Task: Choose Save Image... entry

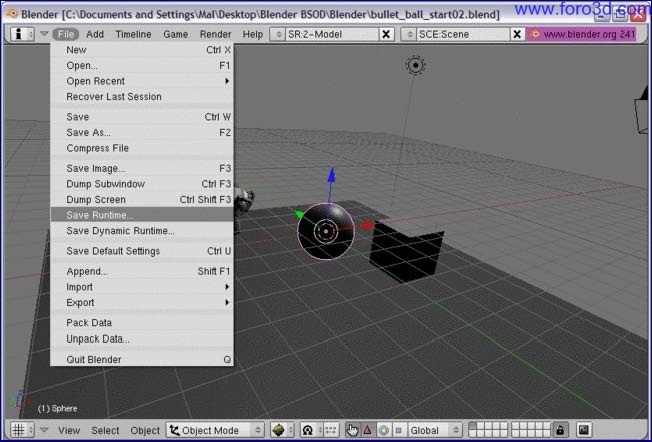Action: 142,168
